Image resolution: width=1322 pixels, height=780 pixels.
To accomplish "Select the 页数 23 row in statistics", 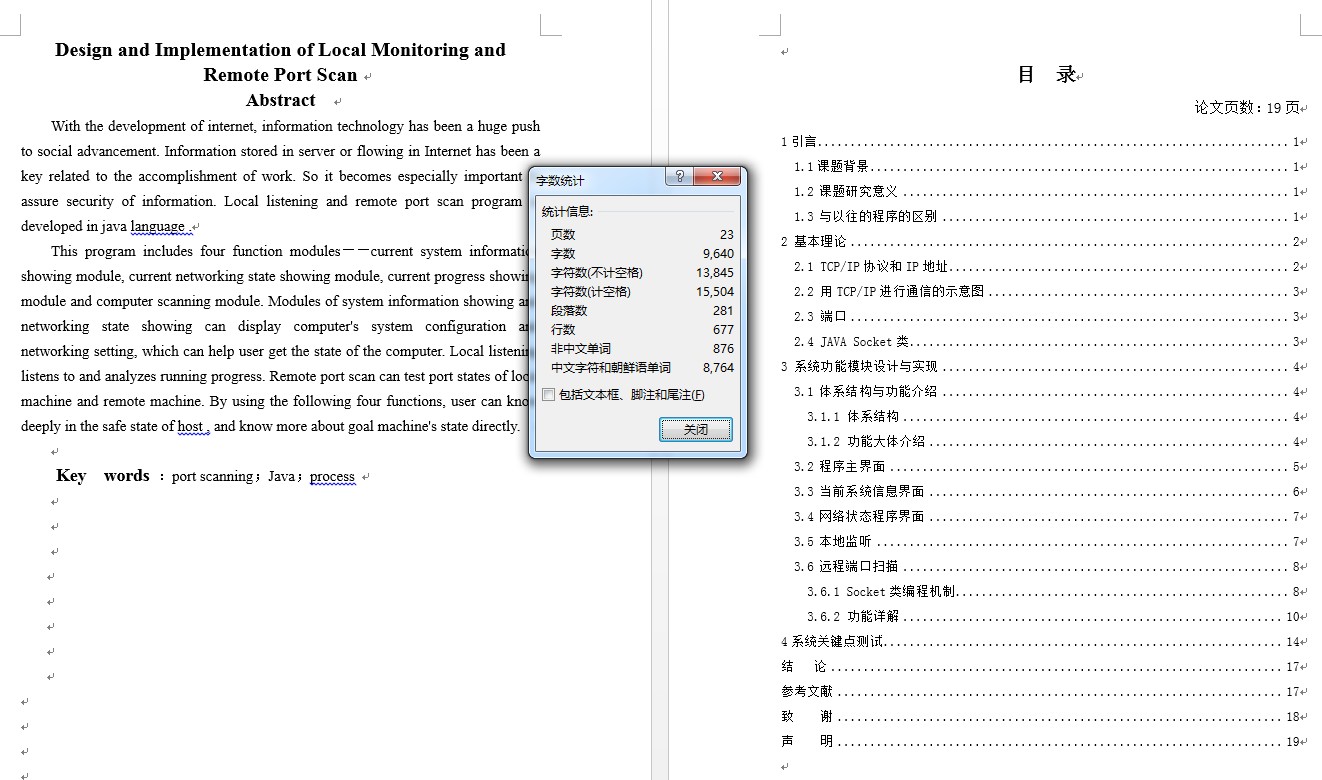I will click(641, 234).
